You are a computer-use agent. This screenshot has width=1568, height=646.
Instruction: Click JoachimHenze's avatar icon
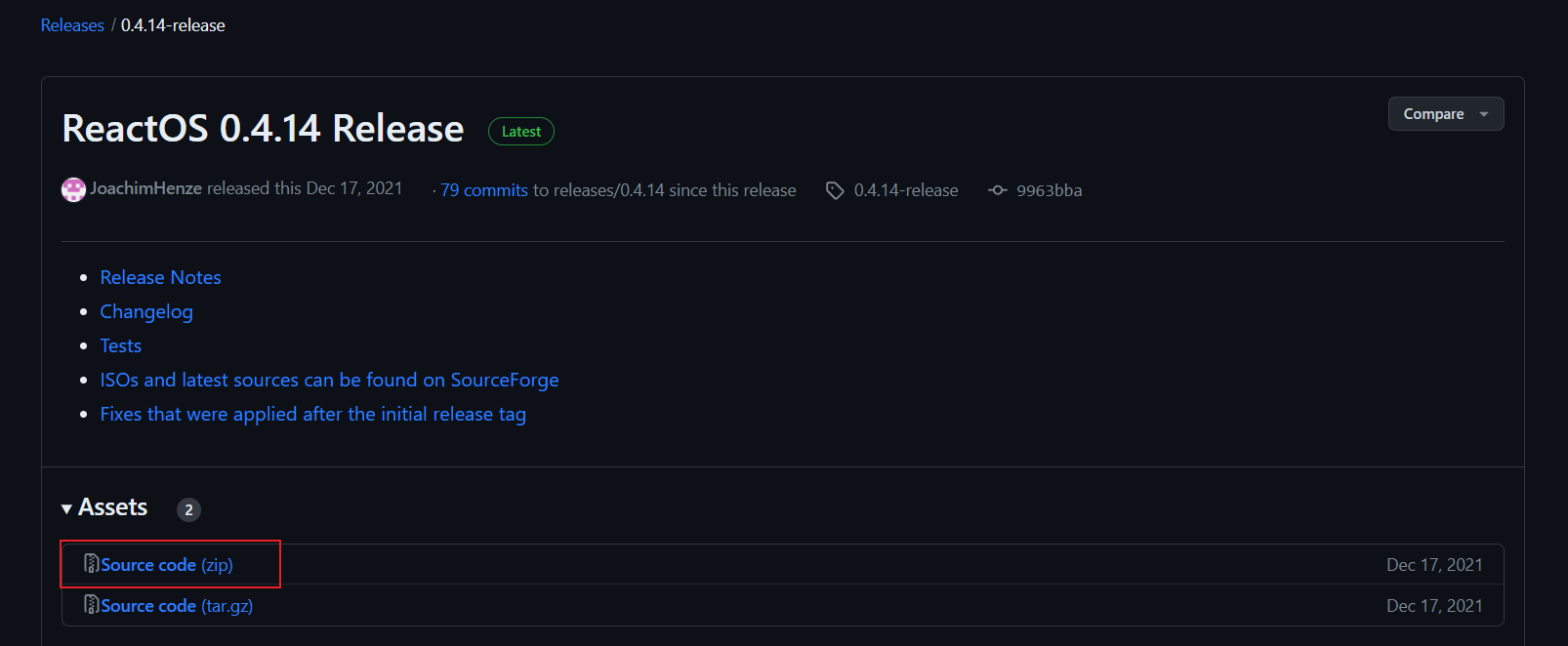[74, 189]
